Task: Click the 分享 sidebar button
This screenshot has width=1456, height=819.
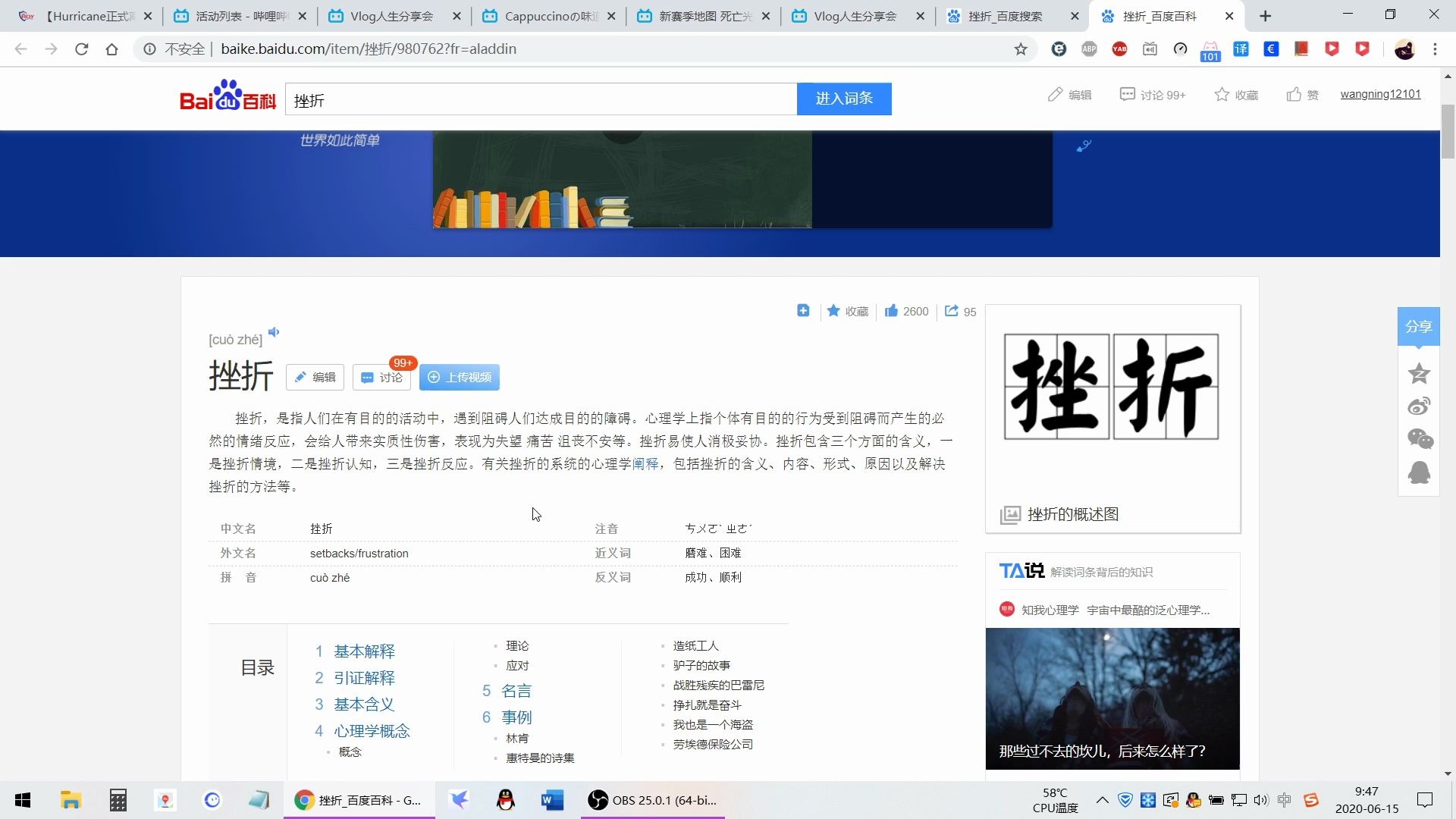Action: [1418, 327]
